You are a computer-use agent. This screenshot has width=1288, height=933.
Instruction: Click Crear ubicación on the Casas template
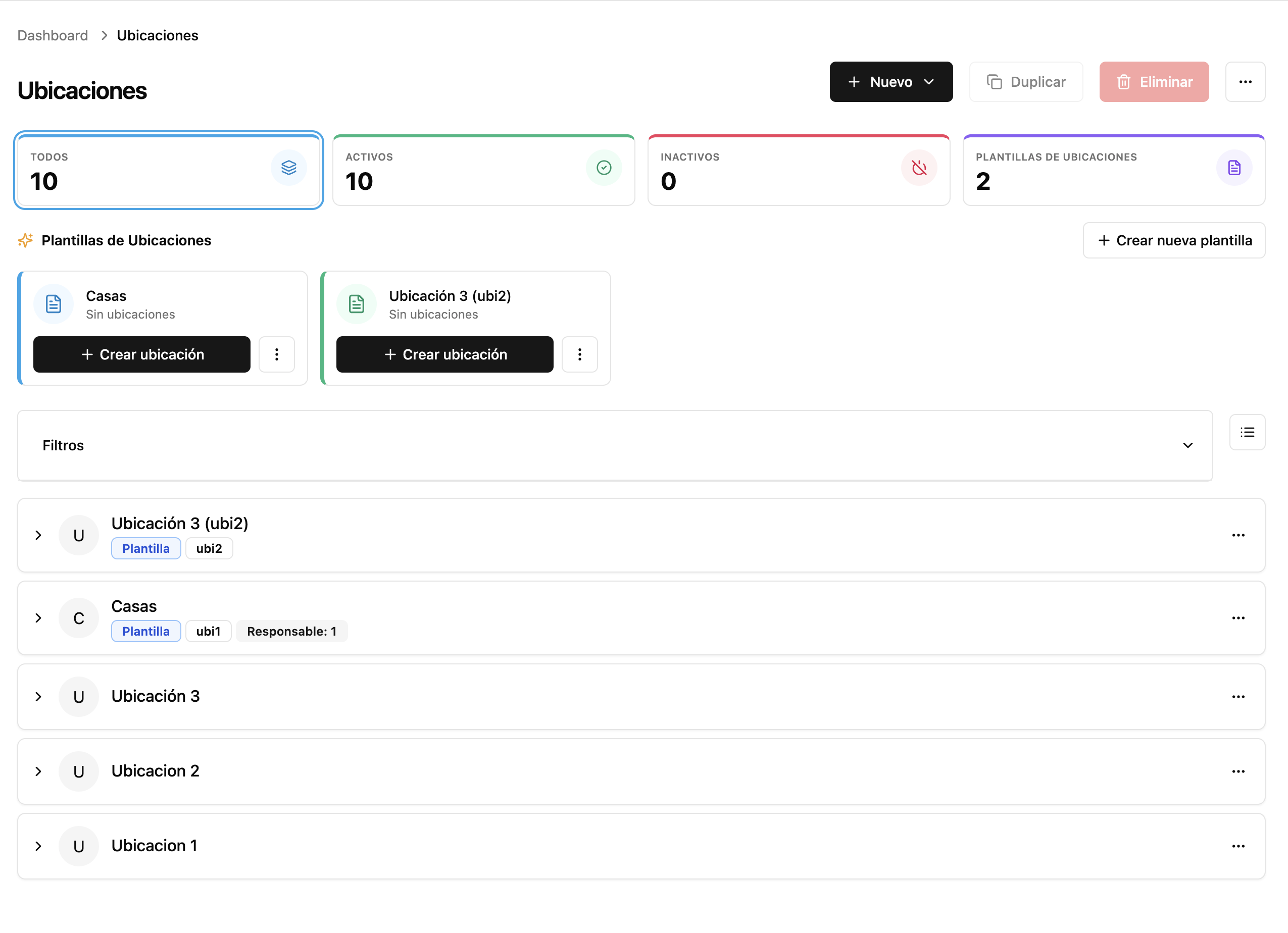point(142,355)
